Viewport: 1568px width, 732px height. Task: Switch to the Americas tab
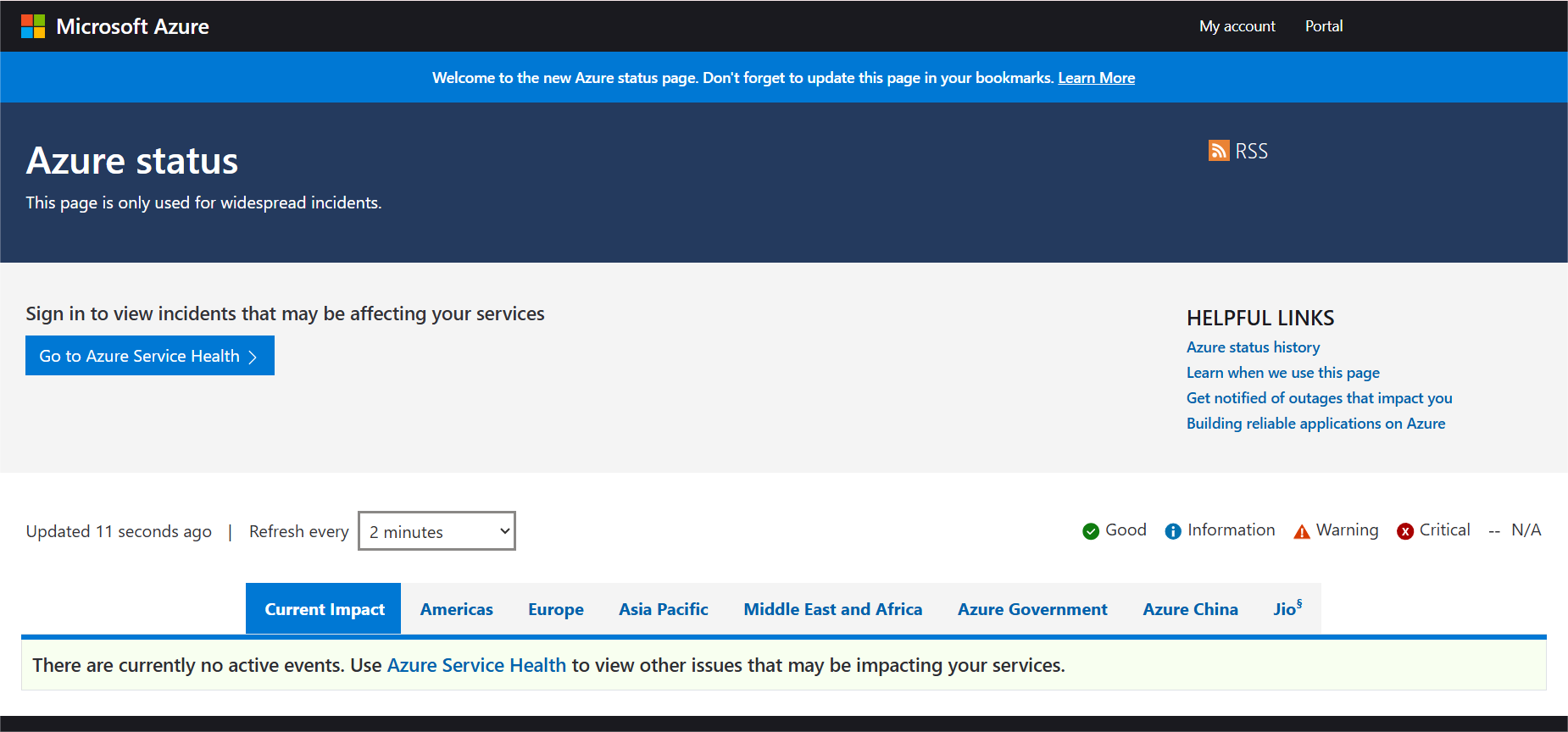click(x=456, y=609)
